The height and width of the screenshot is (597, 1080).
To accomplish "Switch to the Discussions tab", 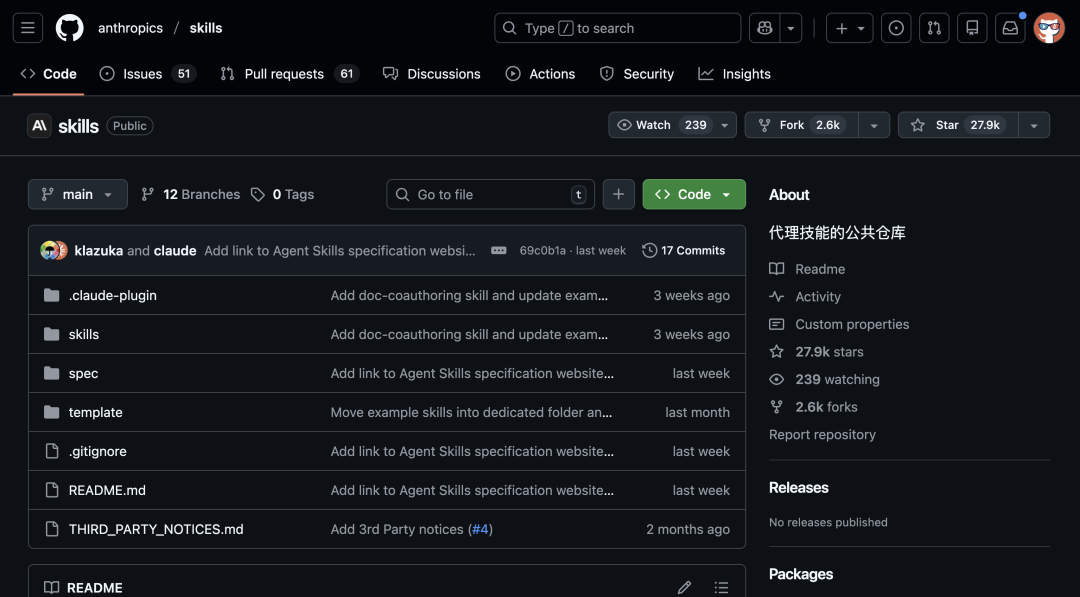I will click(432, 74).
